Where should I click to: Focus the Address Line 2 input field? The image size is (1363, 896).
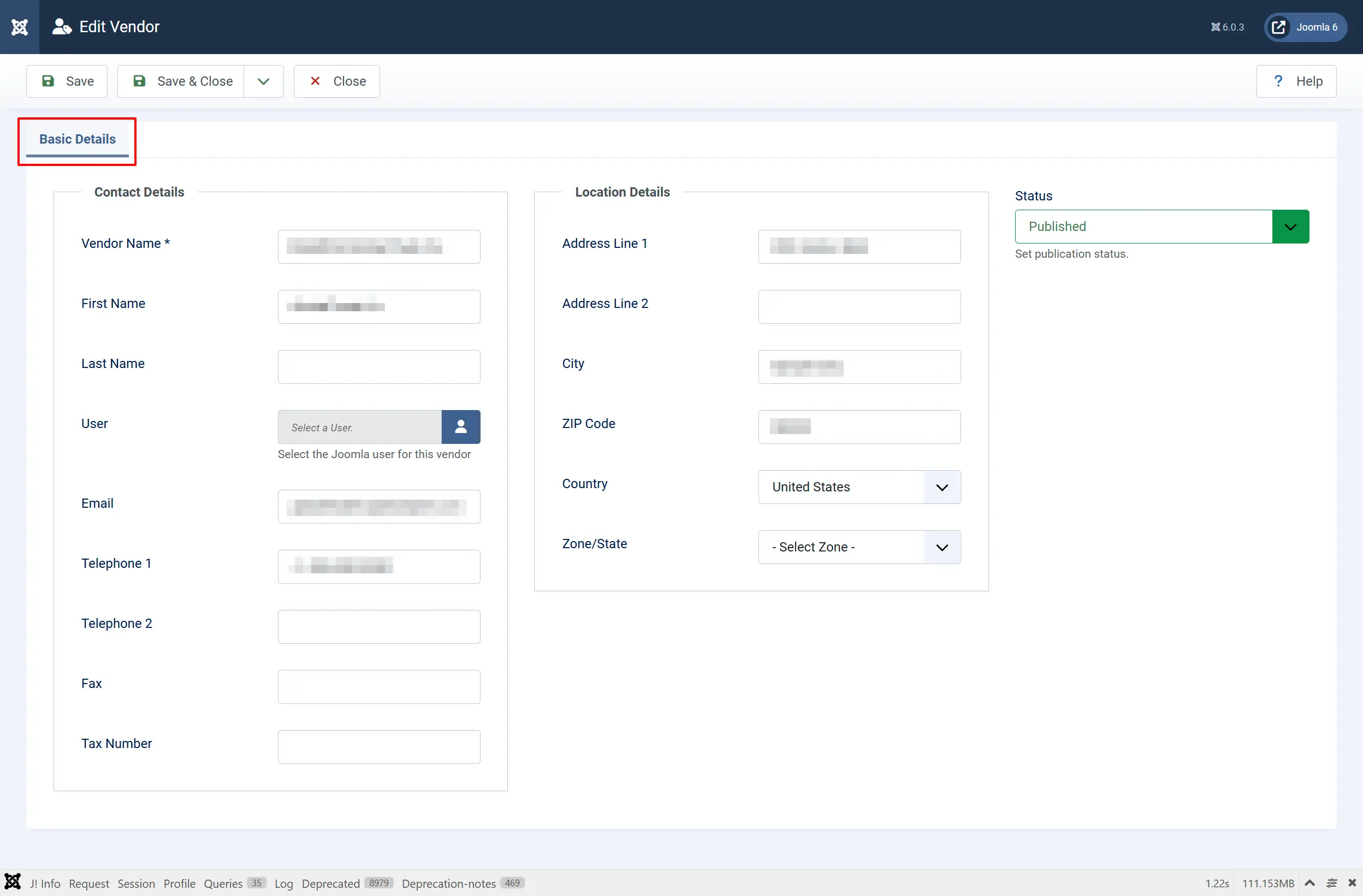[859, 307]
